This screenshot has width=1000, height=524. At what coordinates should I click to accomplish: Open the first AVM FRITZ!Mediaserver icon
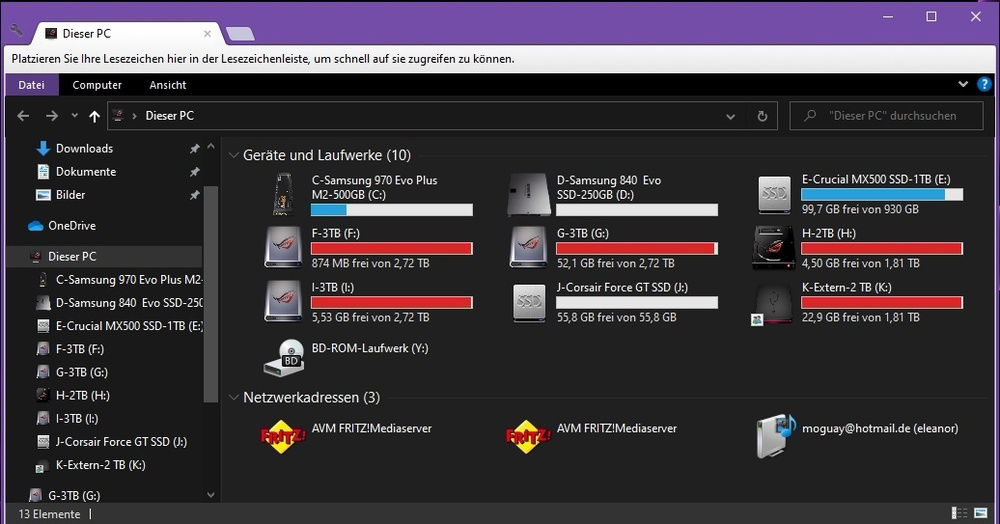point(283,437)
